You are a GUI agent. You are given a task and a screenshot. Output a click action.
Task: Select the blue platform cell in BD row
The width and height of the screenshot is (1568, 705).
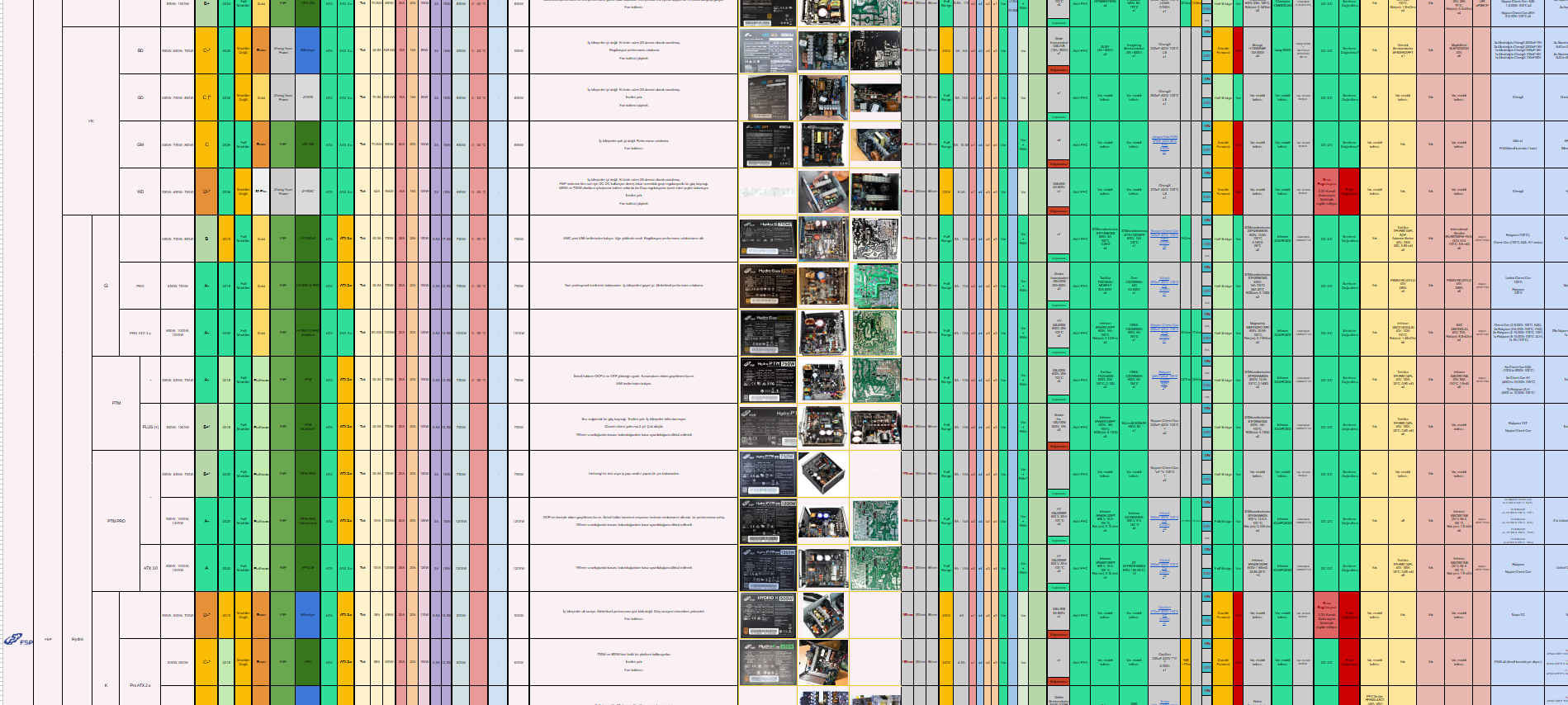pos(307,50)
